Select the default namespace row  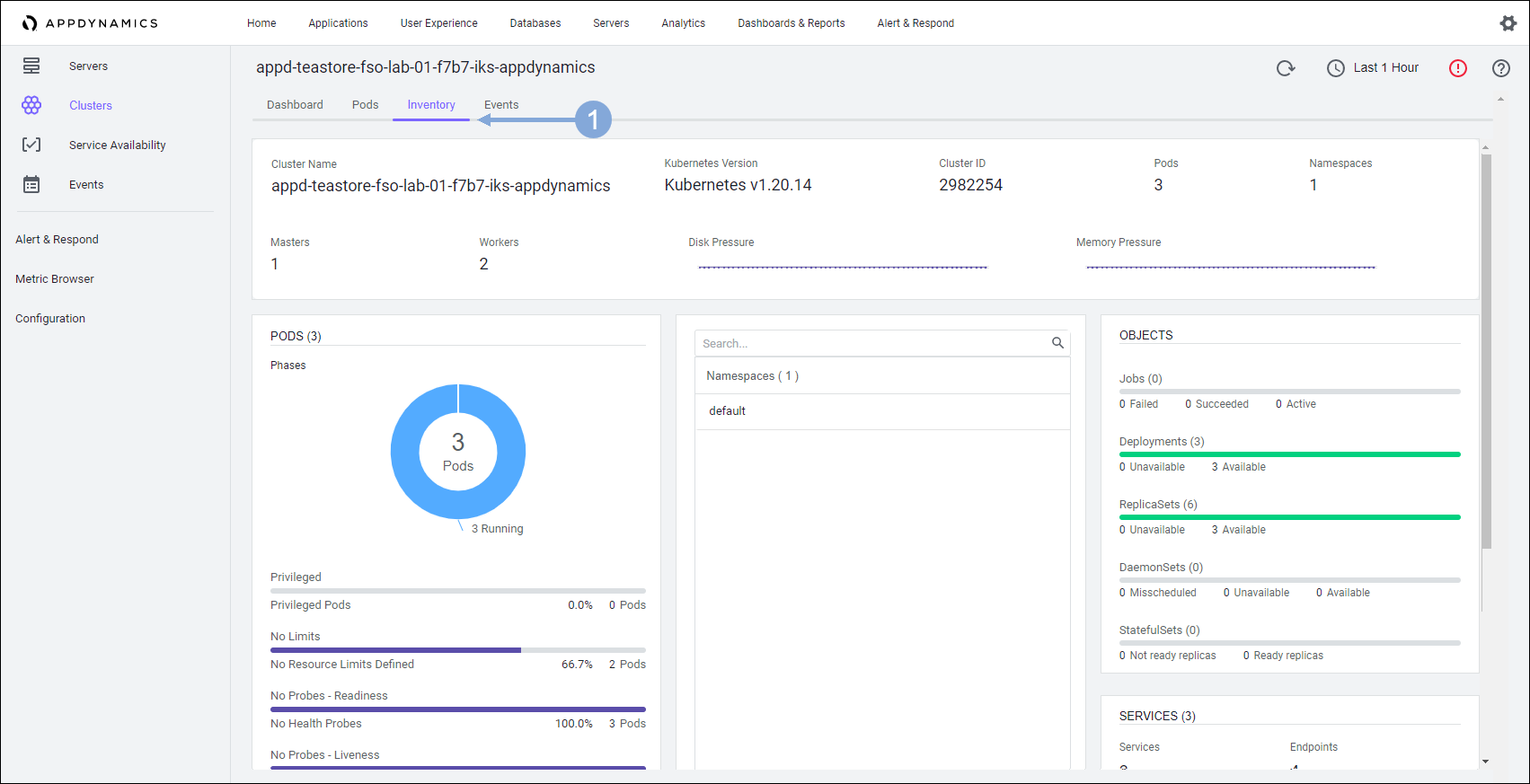pyautogui.click(x=727, y=411)
